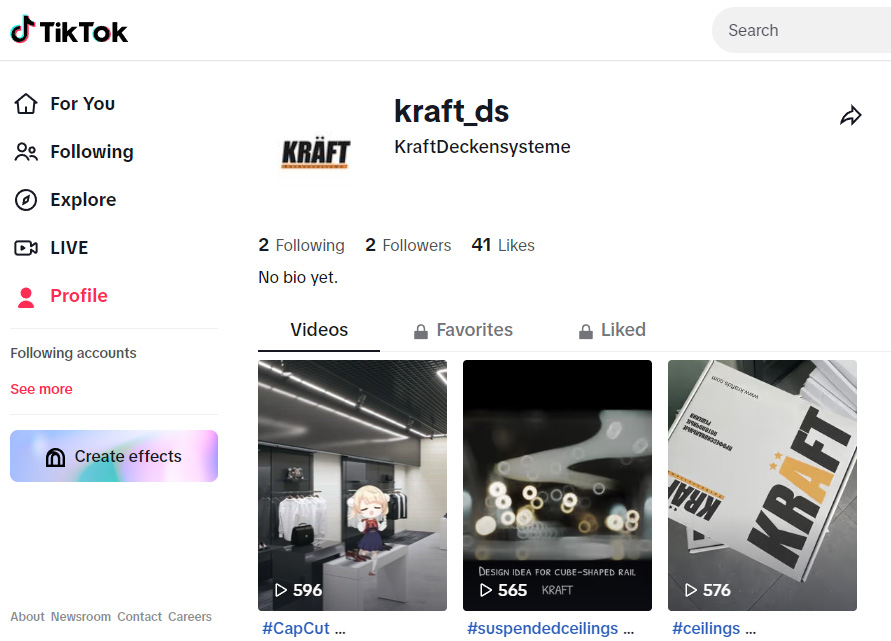Open the LIVE camera icon
This screenshot has width=891, height=641.
pyautogui.click(x=26, y=248)
